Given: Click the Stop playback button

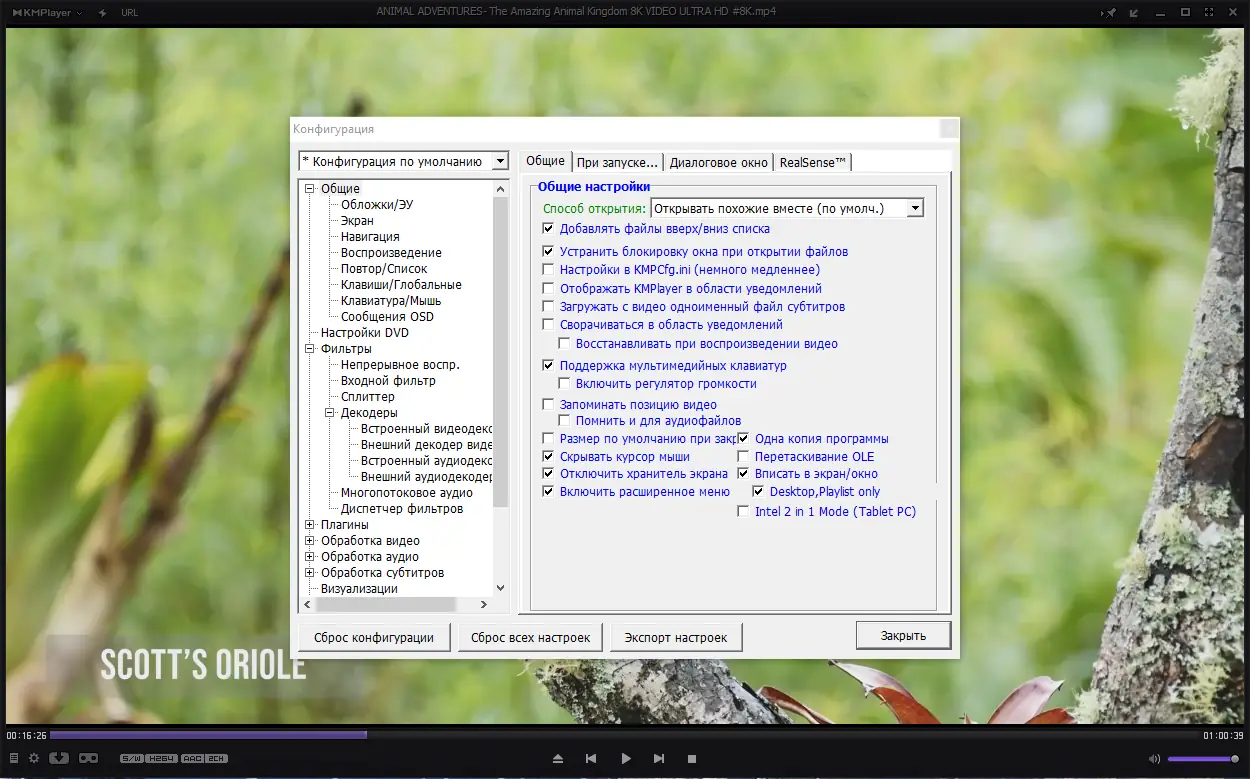Looking at the screenshot, I should tap(691, 759).
